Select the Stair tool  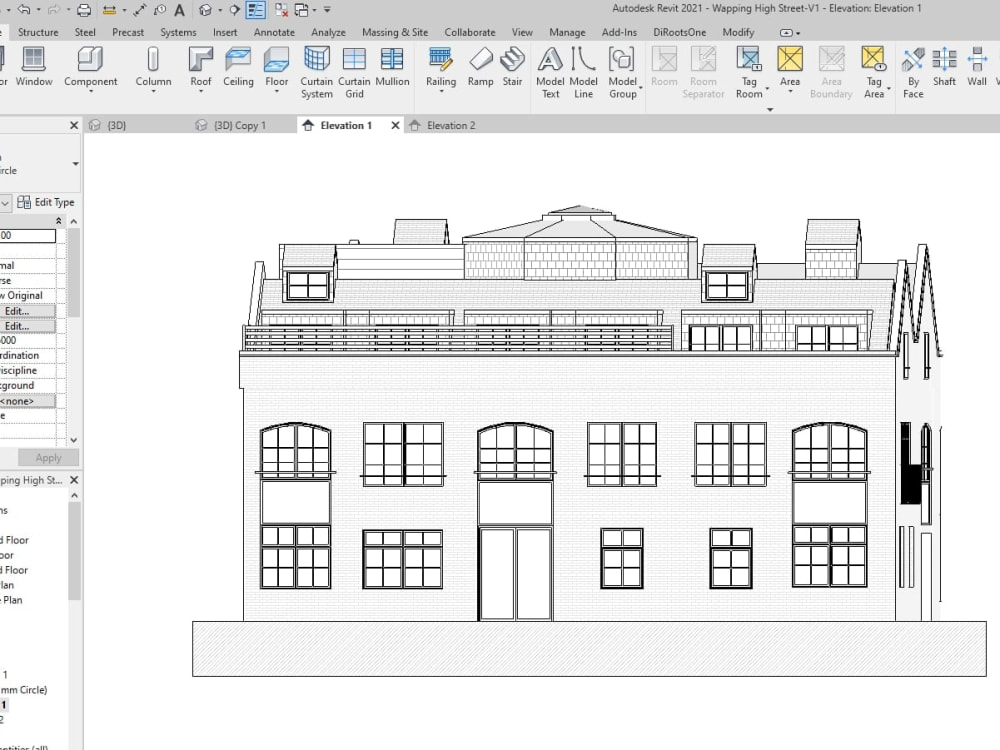pos(512,67)
